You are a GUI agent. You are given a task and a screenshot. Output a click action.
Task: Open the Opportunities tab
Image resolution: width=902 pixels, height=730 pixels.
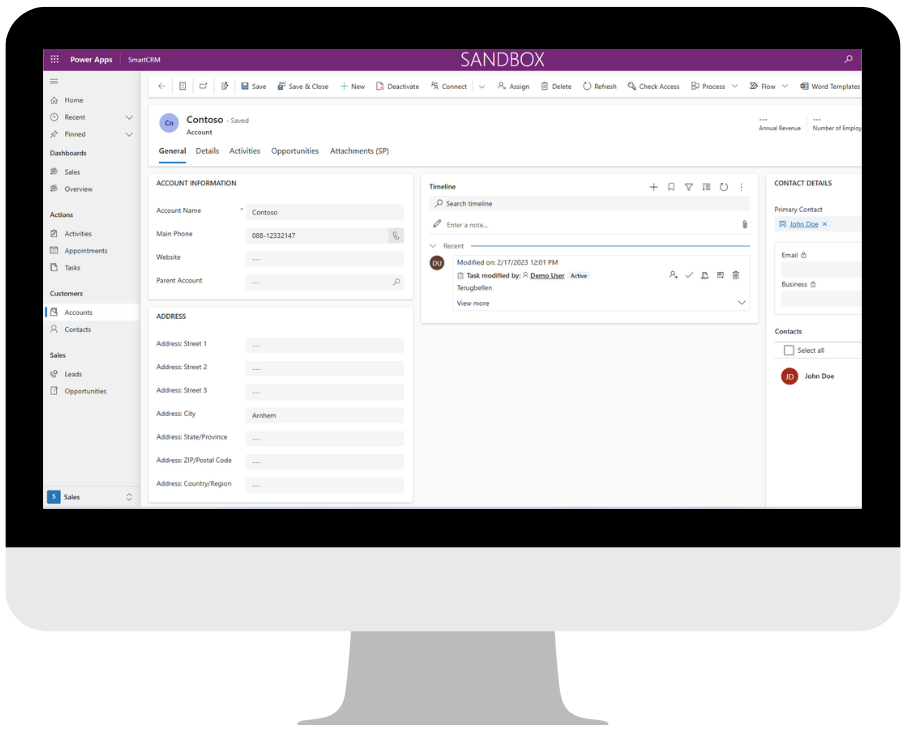click(x=294, y=151)
